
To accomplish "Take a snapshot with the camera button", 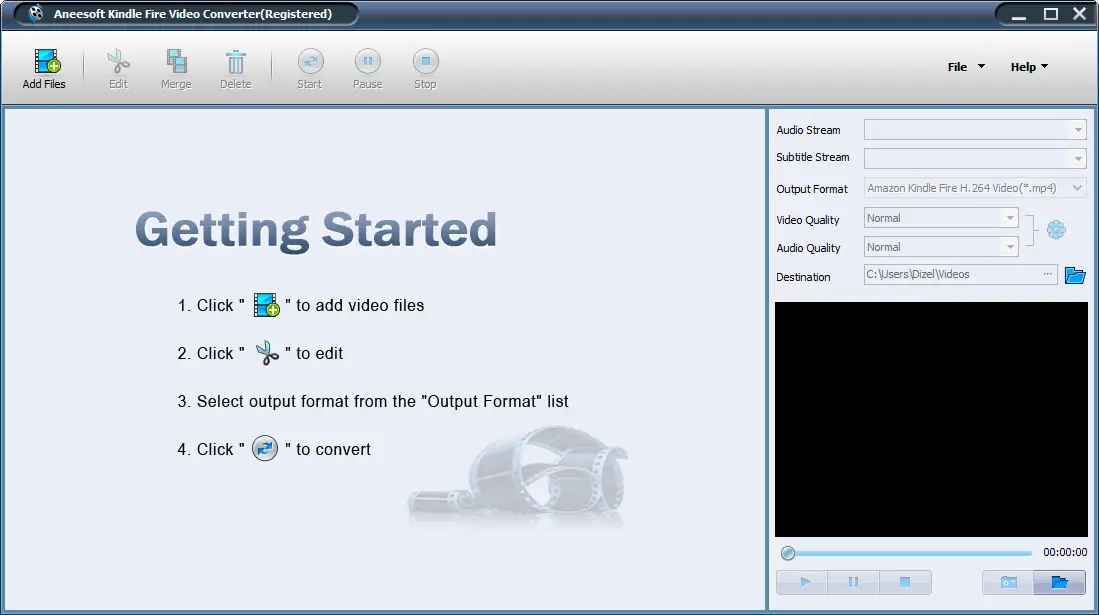I will (x=1008, y=582).
